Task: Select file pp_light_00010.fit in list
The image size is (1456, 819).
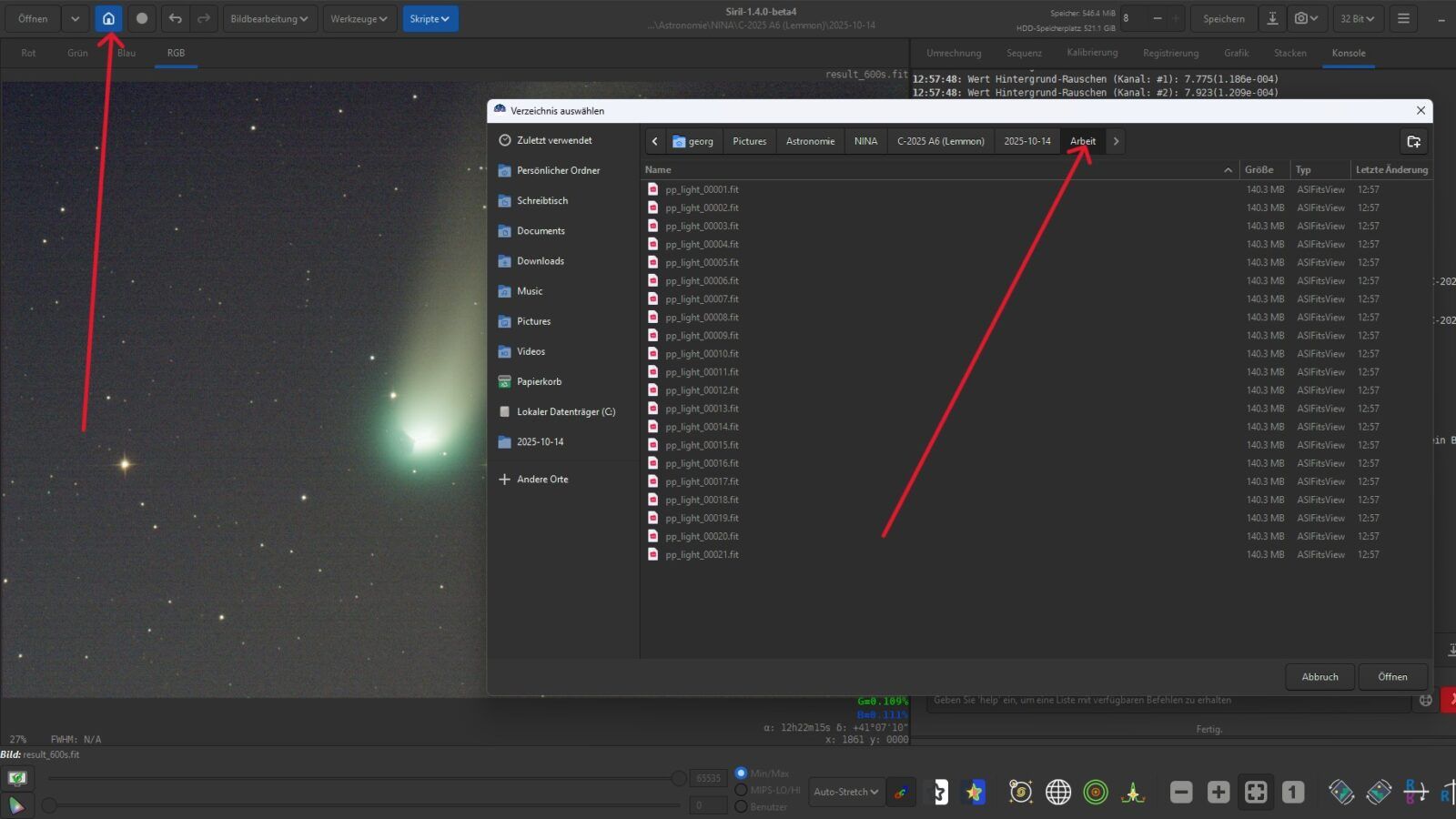Action: pyautogui.click(x=702, y=354)
